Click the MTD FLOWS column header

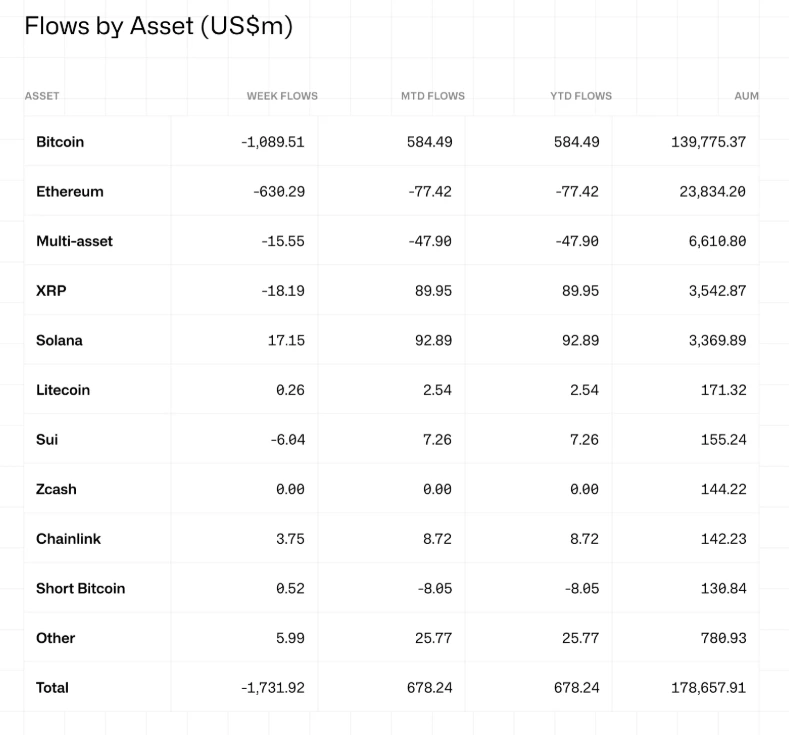432,96
